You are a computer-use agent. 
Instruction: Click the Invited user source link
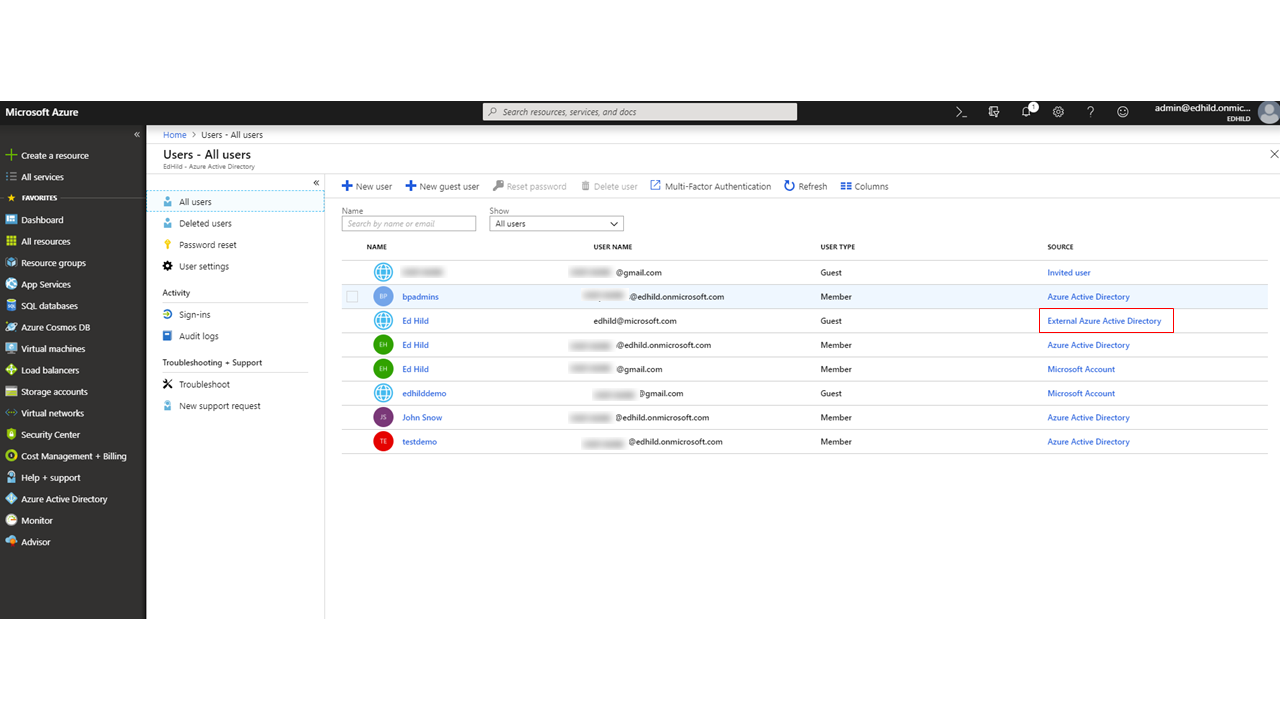coord(1069,272)
